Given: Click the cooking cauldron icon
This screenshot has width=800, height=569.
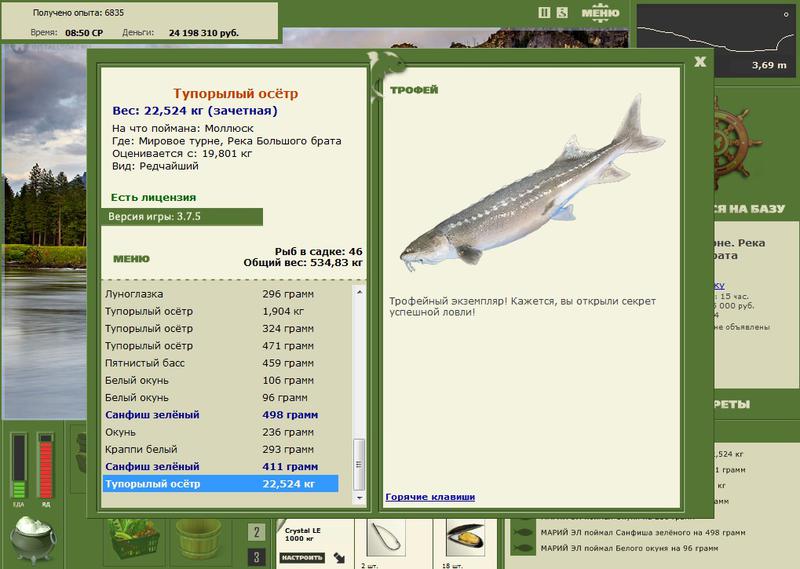Looking at the screenshot, I should (x=33, y=539).
